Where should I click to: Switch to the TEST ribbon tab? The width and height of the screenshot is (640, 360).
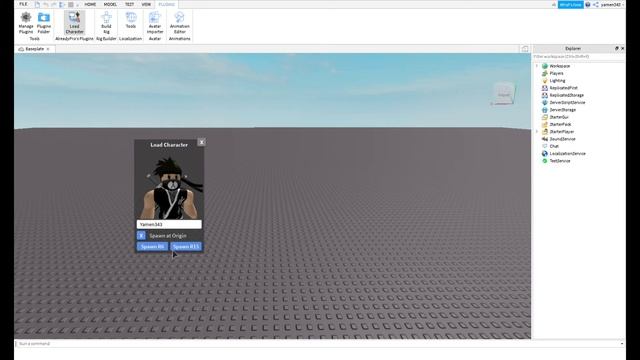[129, 4]
